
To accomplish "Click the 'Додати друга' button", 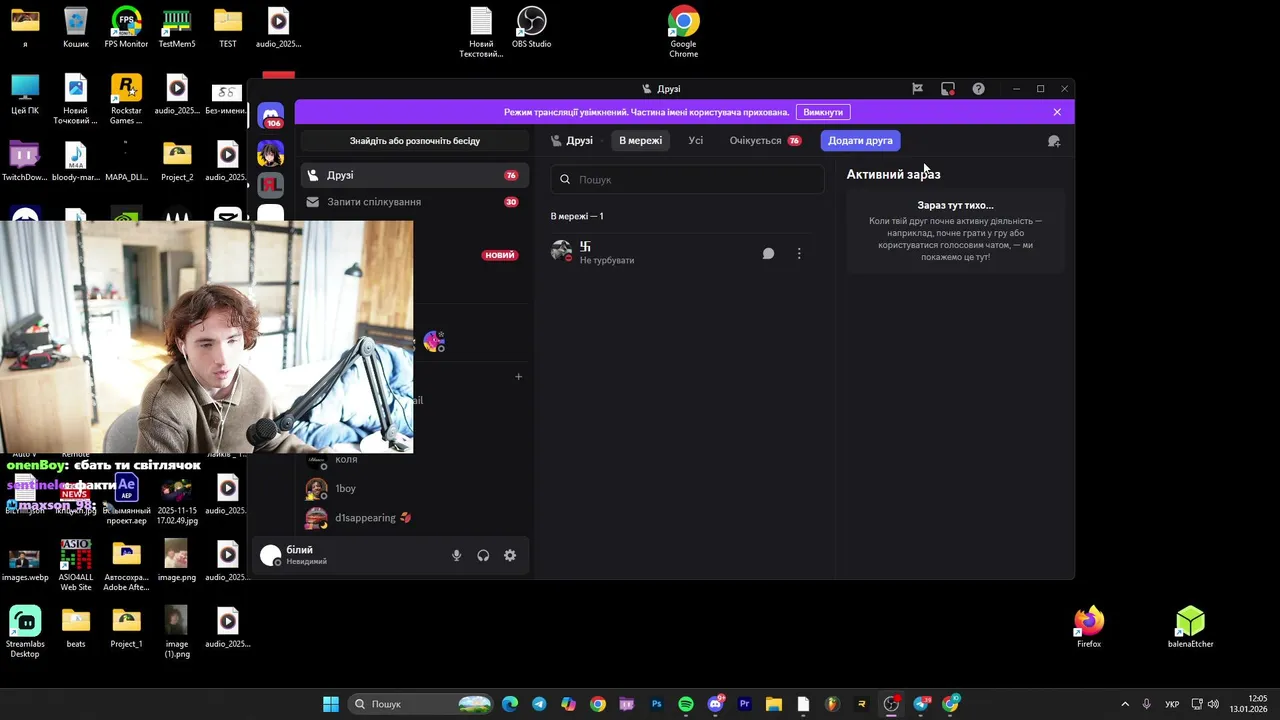I will pyautogui.click(x=860, y=141).
